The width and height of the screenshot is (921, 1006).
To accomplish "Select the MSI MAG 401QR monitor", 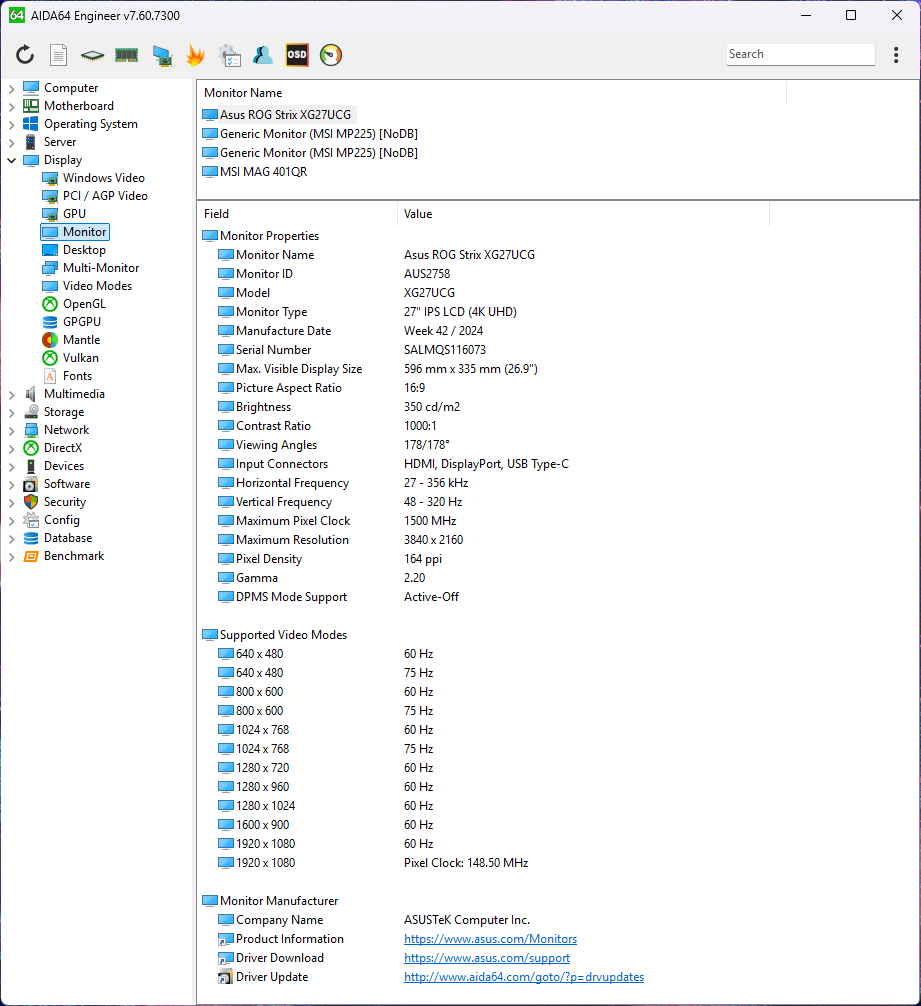I will (x=255, y=171).
